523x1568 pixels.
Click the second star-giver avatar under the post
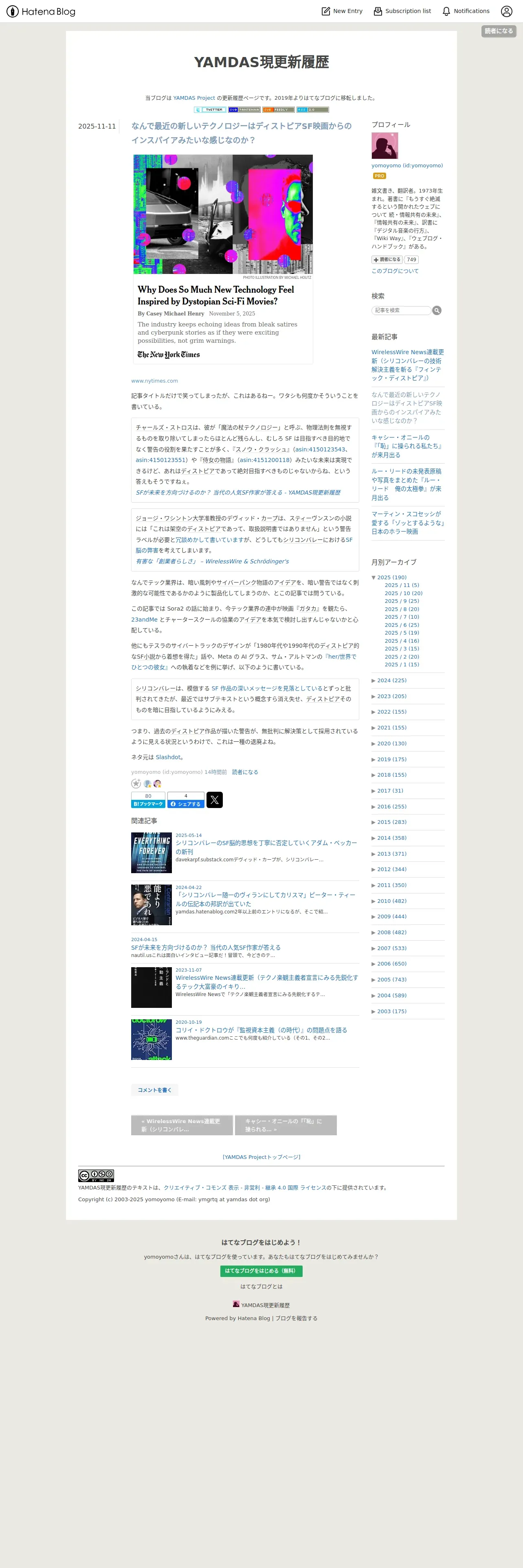click(157, 784)
